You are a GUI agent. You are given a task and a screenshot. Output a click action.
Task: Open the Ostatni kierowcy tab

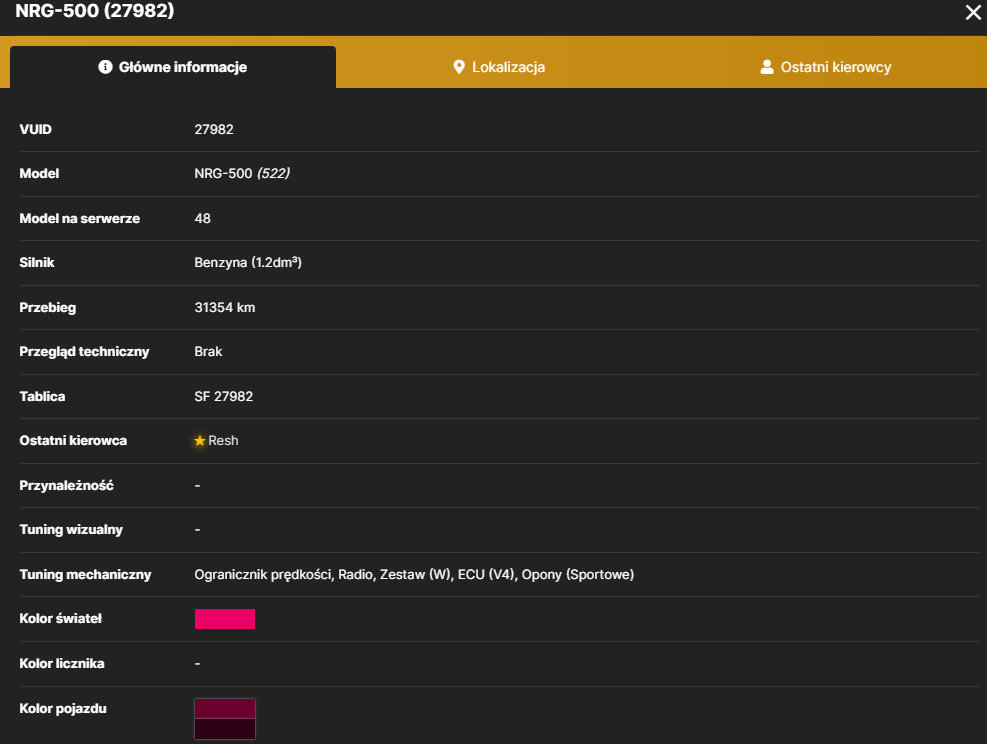[x=825, y=67]
